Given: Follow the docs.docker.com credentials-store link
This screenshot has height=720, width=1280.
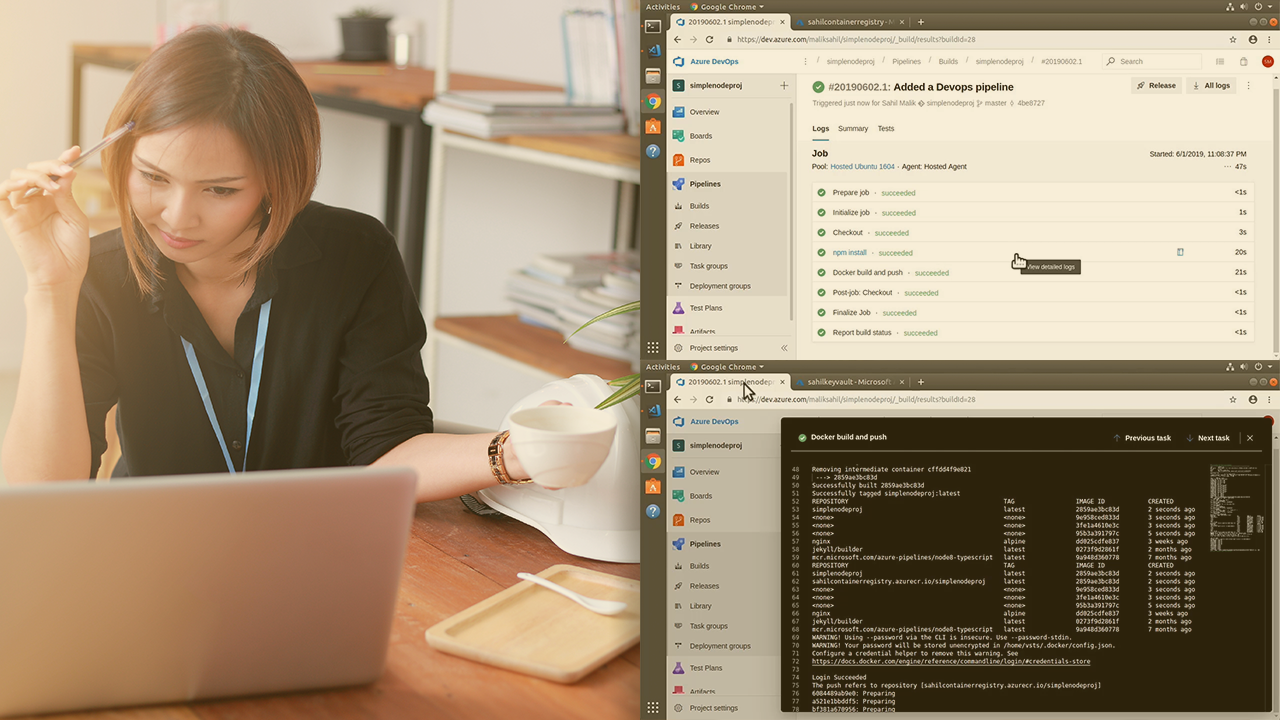Looking at the screenshot, I should pyautogui.click(x=950, y=661).
